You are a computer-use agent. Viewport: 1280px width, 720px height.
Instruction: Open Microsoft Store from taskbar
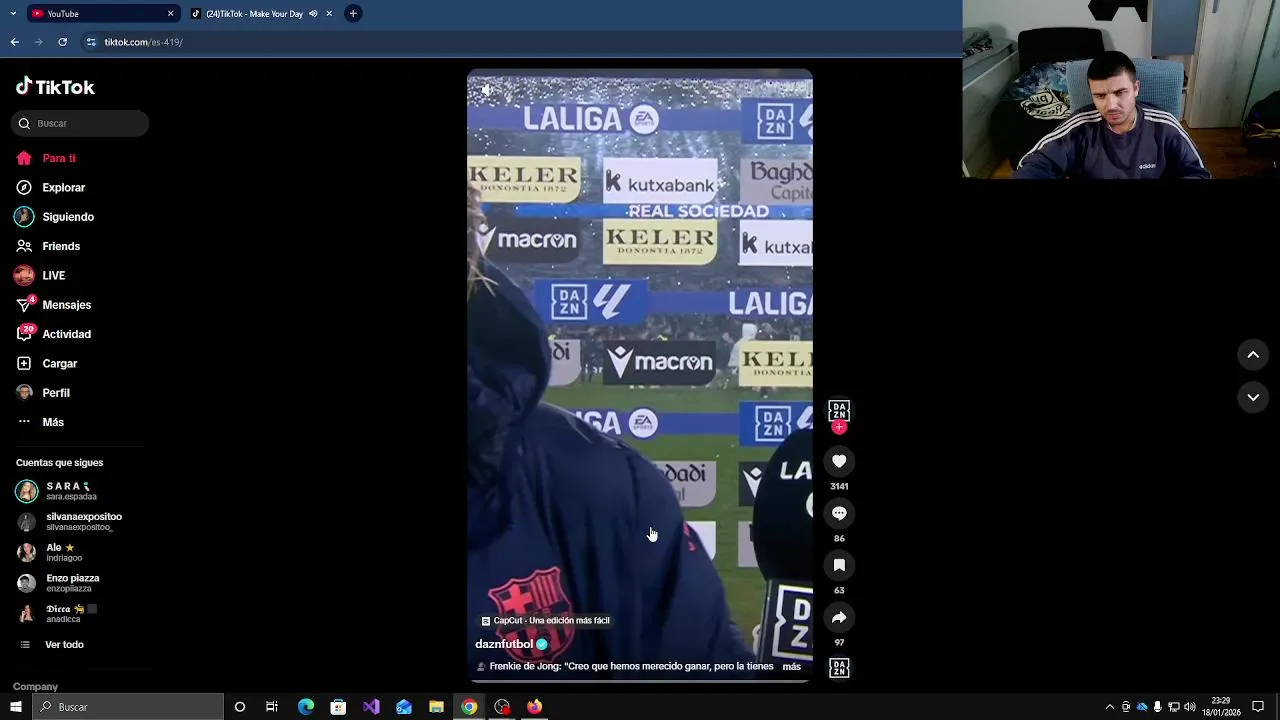[338, 707]
